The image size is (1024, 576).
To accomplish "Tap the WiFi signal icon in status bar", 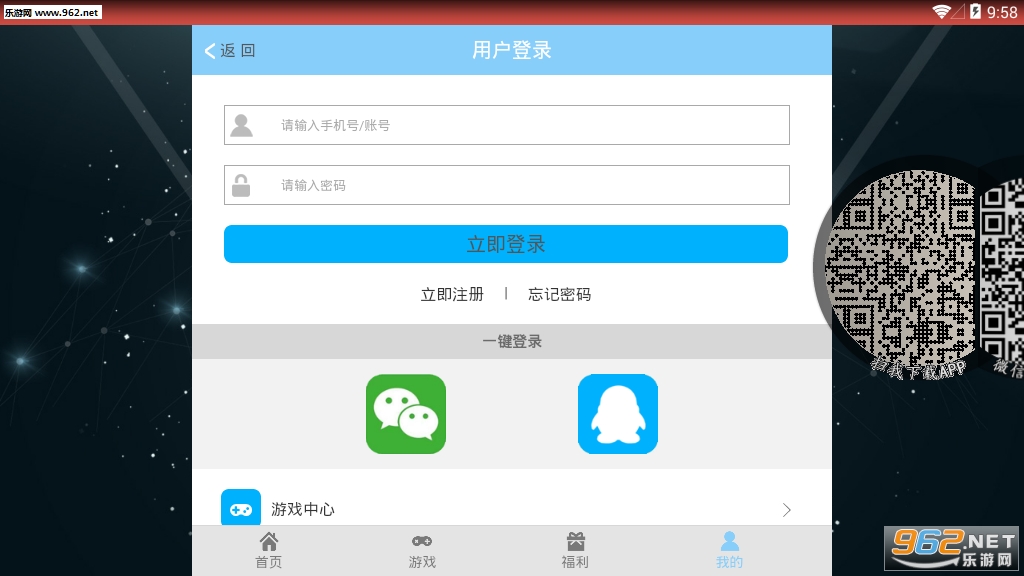I will pyautogui.click(x=941, y=12).
